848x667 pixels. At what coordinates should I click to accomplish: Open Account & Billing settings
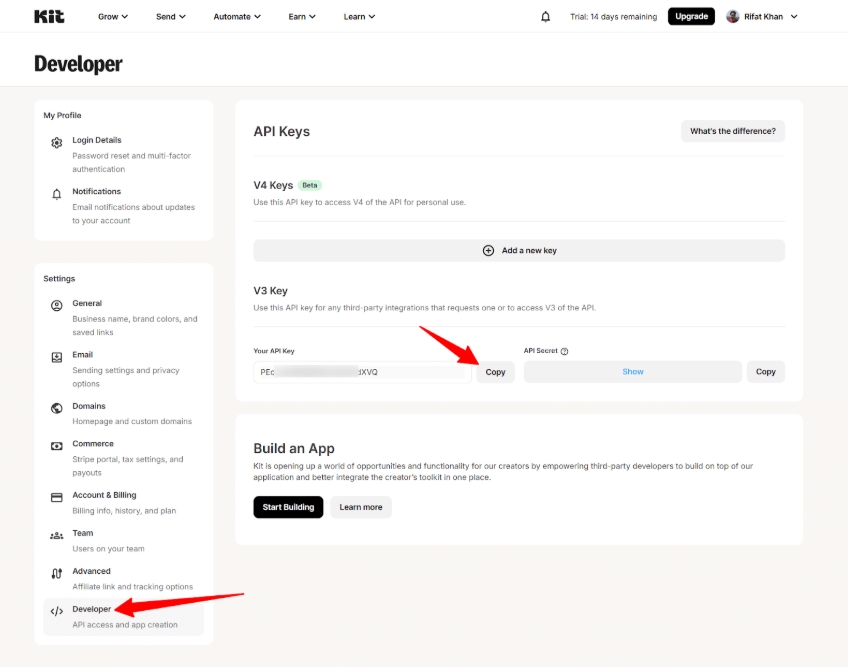[124, 503]
